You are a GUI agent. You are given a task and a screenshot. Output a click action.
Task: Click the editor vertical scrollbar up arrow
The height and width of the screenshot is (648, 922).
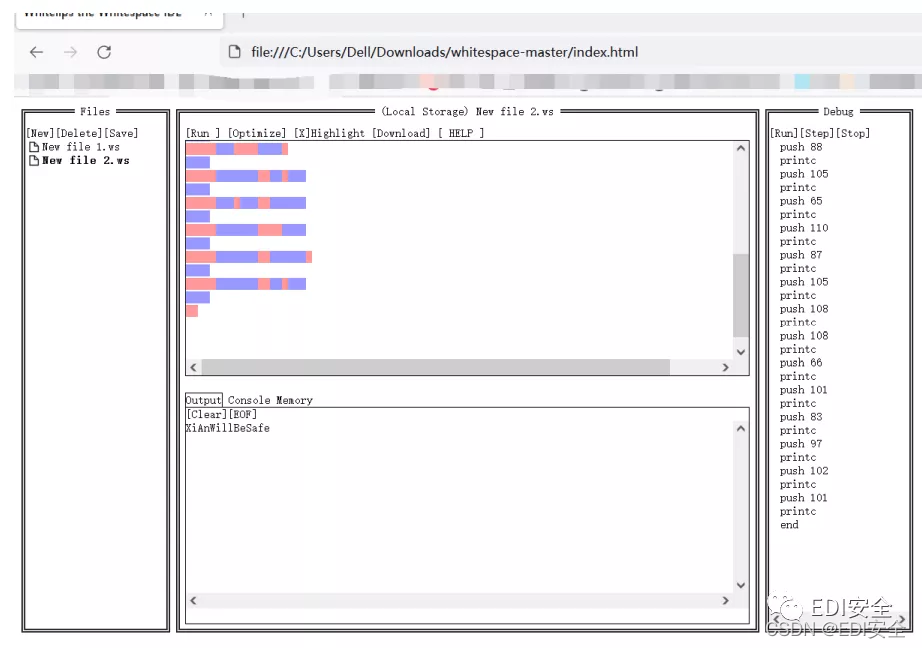[741, 148]
